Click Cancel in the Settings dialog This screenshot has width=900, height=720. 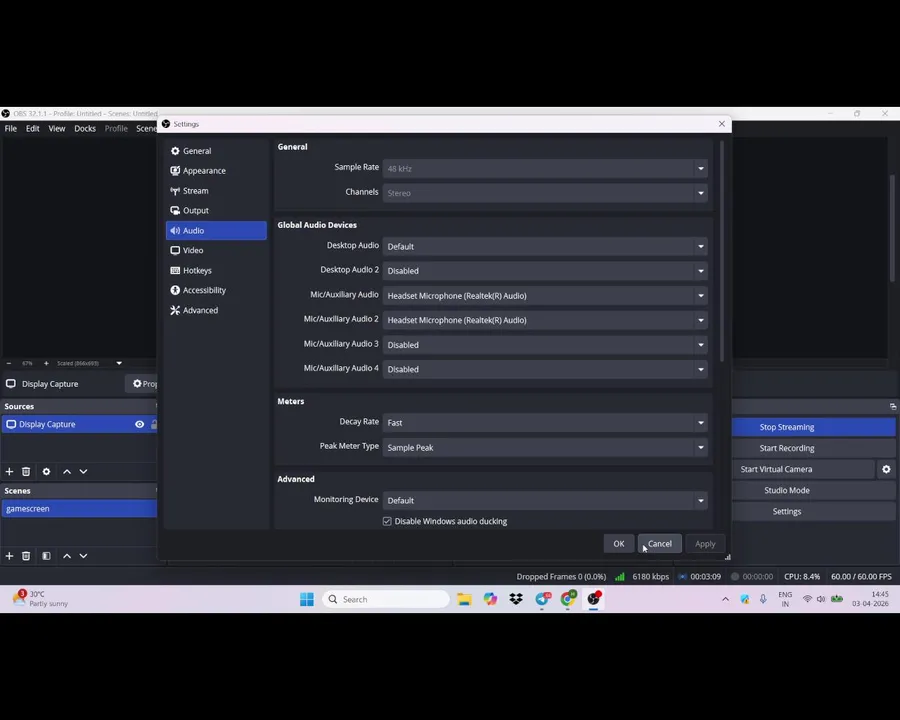(660, 544)
